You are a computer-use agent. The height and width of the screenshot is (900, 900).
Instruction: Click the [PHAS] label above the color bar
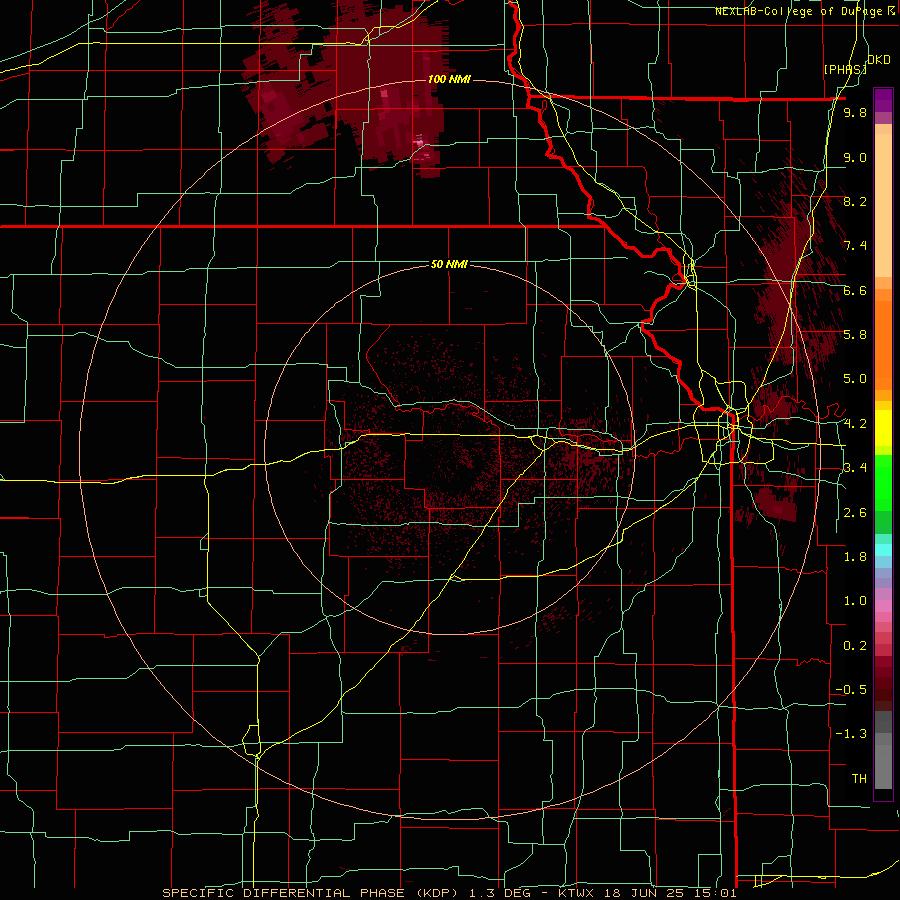click(845, 69)
